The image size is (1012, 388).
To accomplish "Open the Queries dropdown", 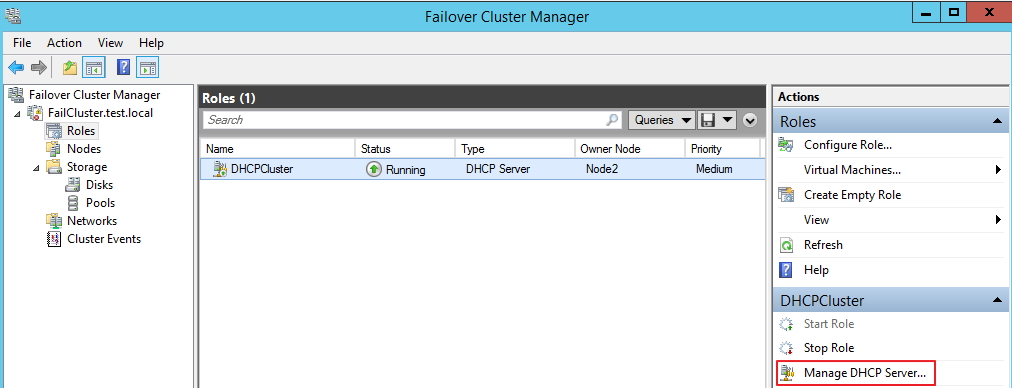I will click(x=662, y=119).
